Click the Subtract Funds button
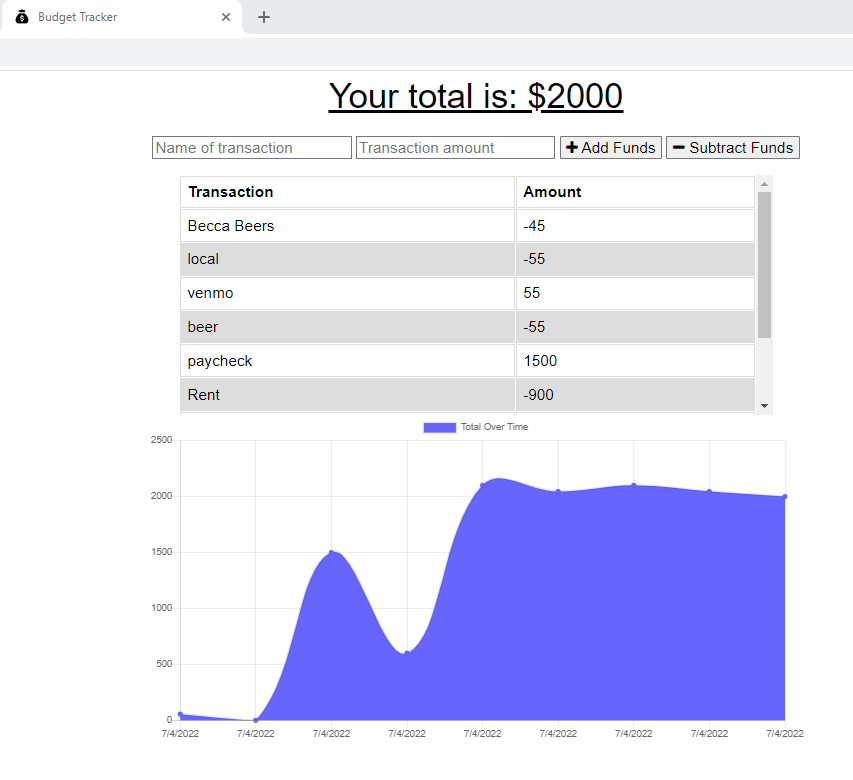Viewport: 853px width, 780px height. coord(732,147)
